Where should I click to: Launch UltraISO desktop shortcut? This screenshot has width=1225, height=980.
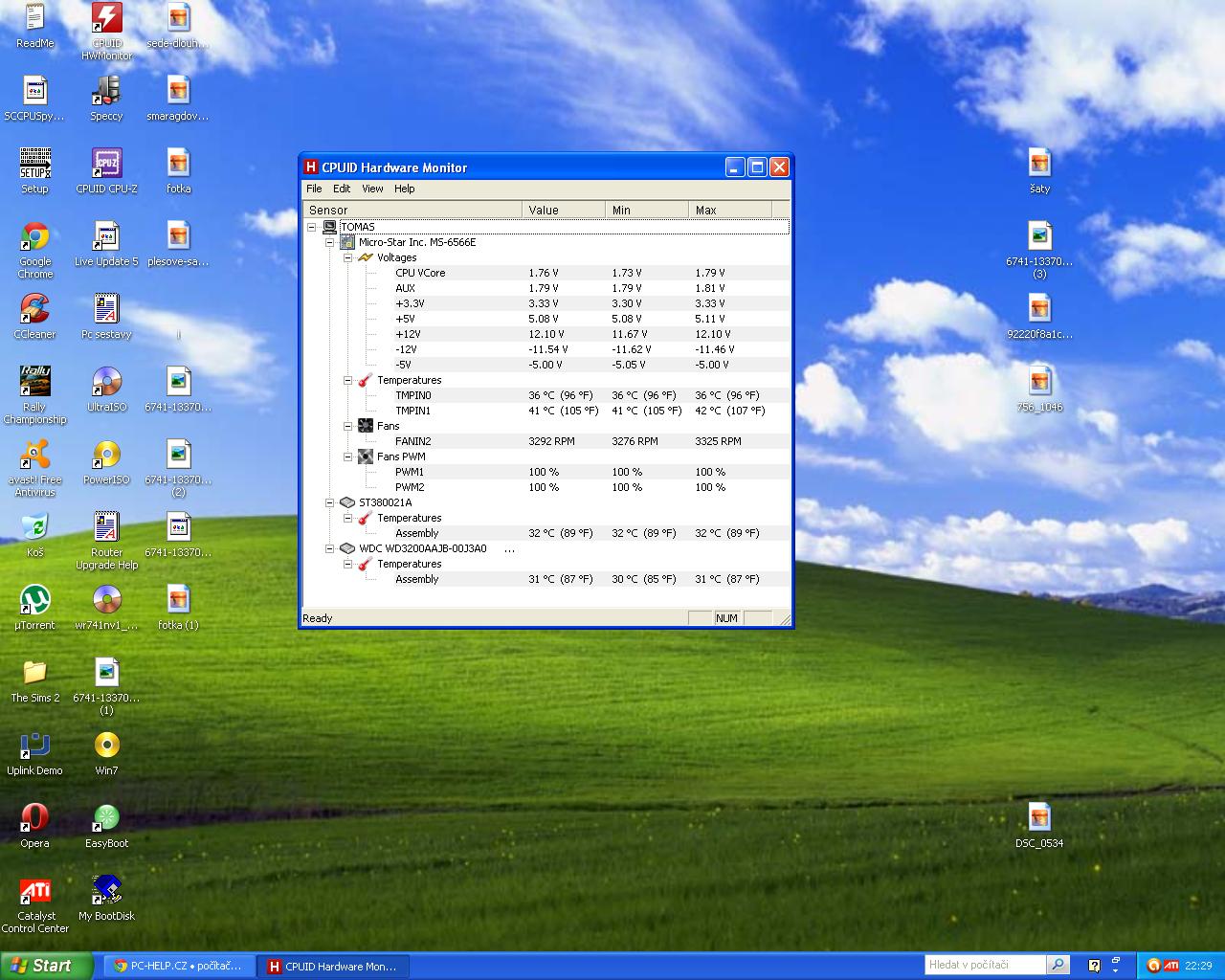tap(106, 390)
